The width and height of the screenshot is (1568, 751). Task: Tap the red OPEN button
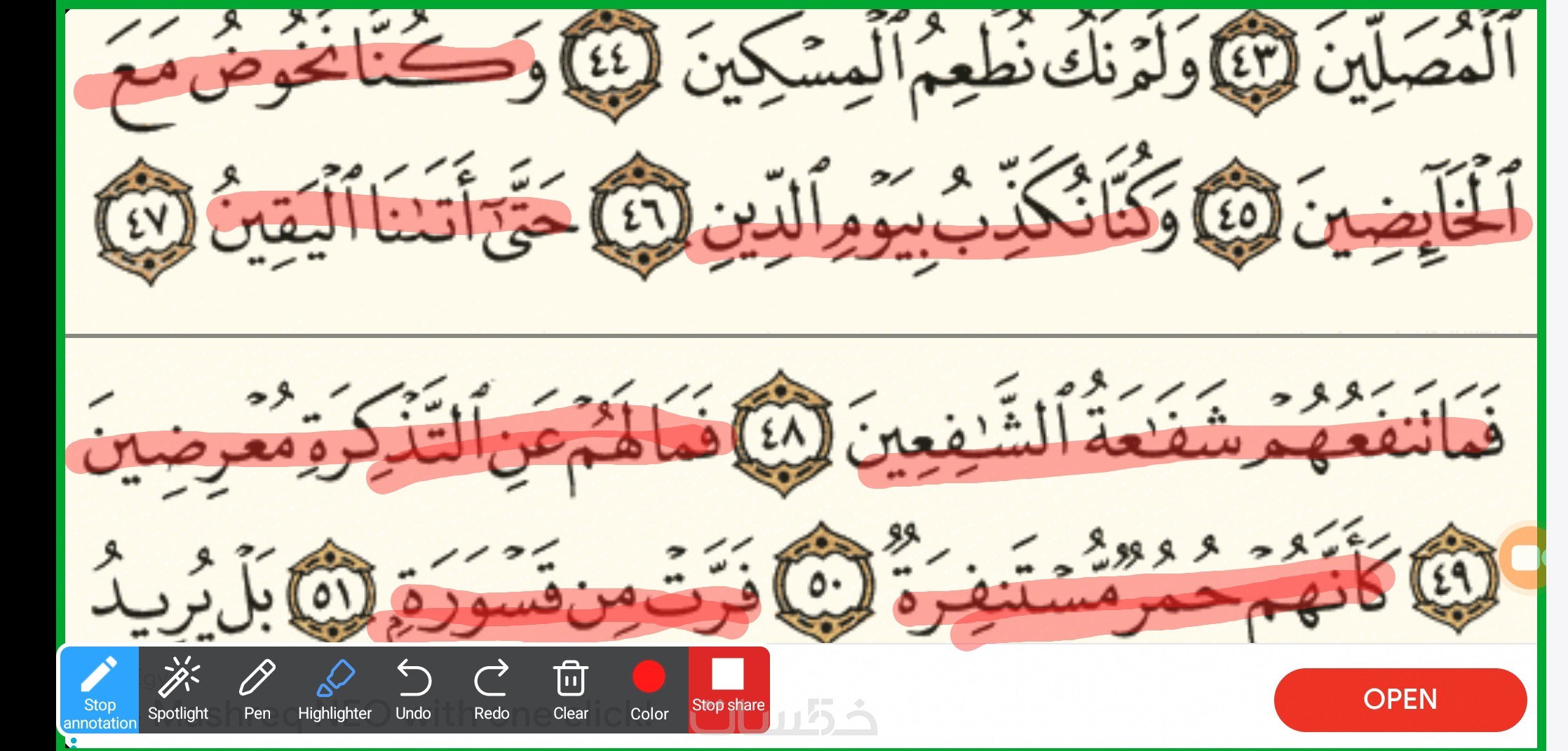[x=1400, y=700]
